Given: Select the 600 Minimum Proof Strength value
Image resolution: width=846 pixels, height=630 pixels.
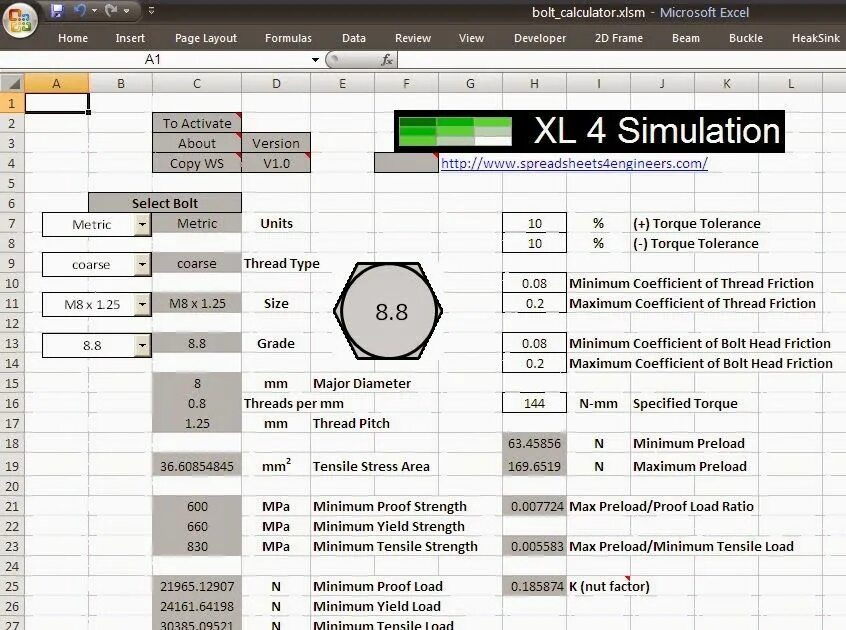Looking at the screenshot, I should [197, 506].
